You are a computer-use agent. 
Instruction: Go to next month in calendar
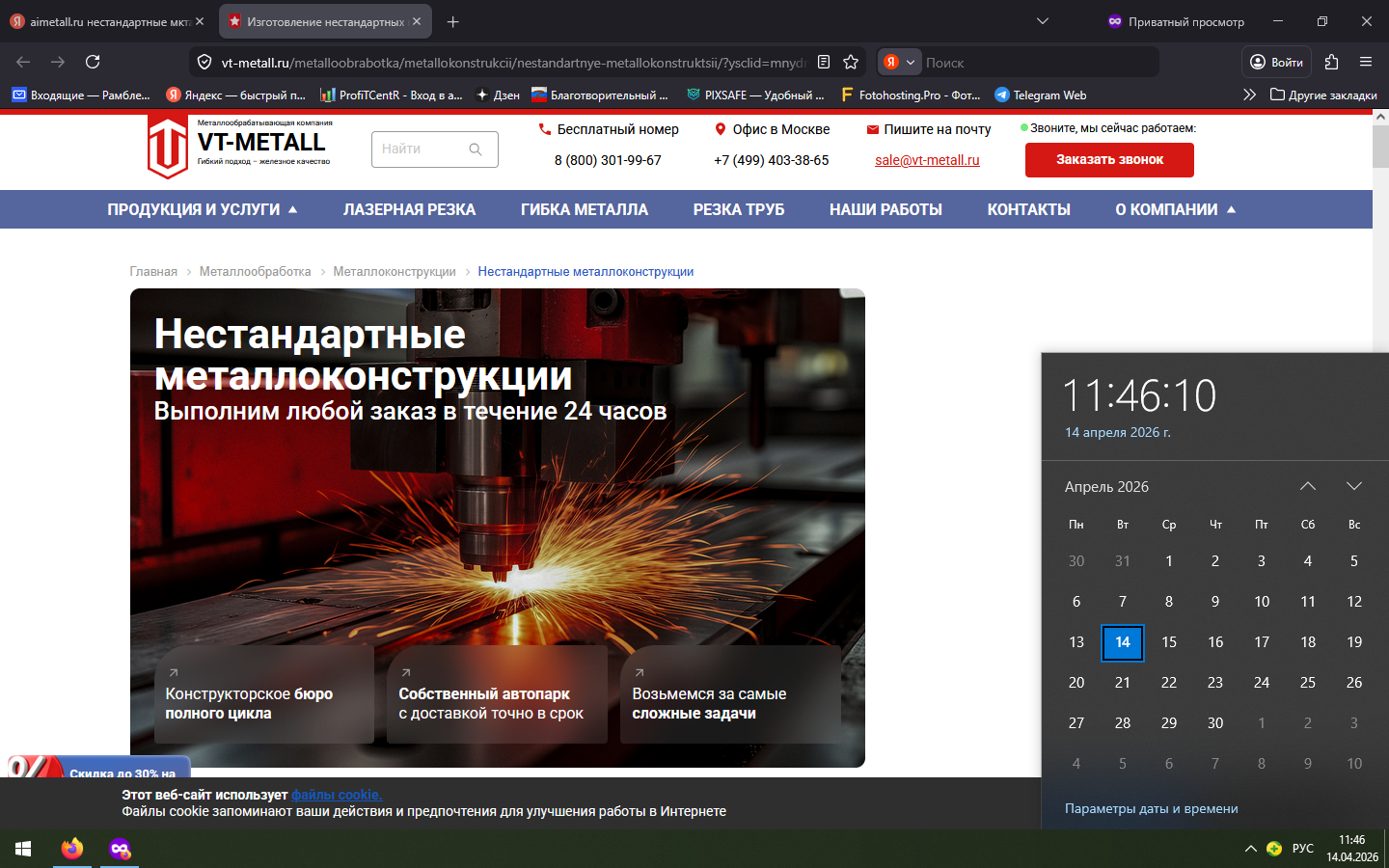pos(1353,486)
